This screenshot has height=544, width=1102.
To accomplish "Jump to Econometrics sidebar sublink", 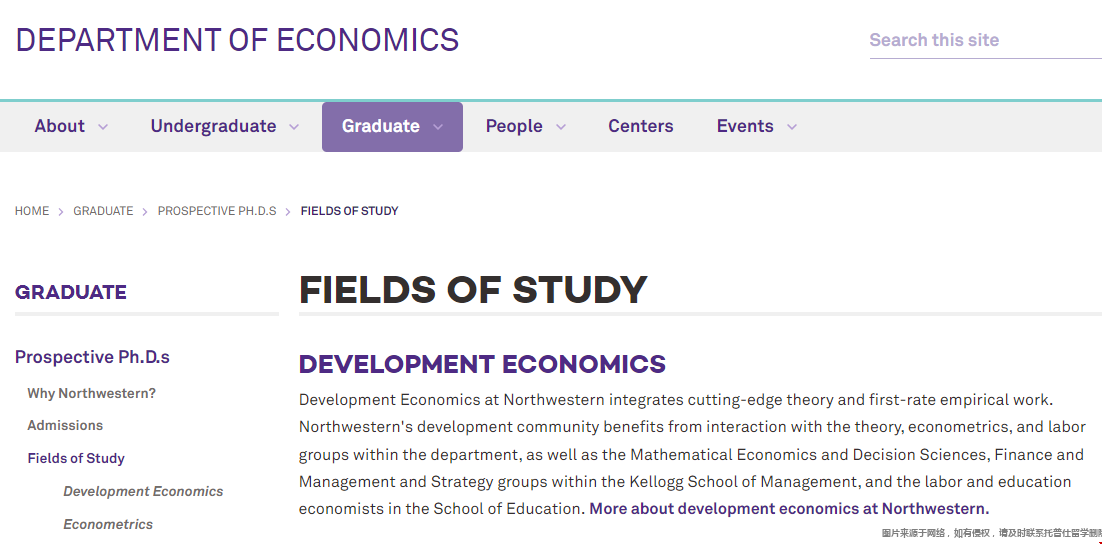I will pyautogui.click(x=108, y=524).
